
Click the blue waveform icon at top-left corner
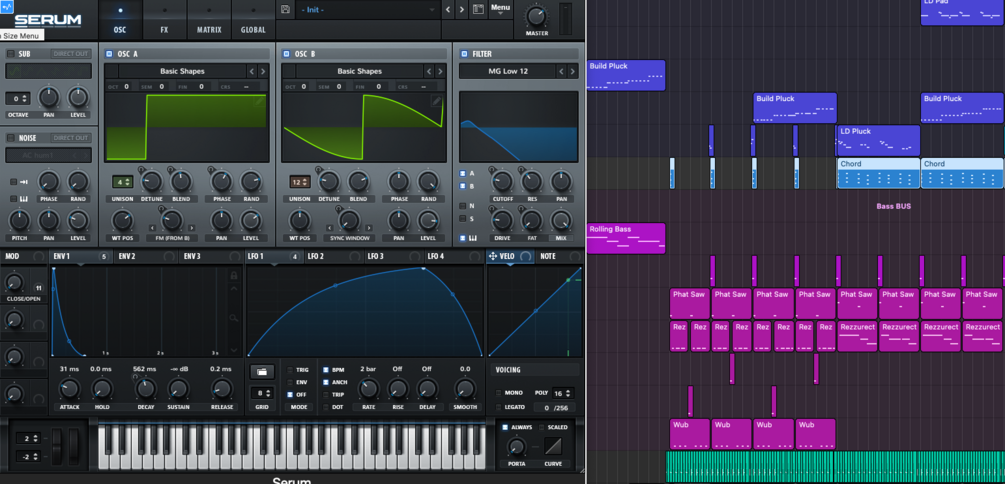pyautogui.click(x=6, y=7)
